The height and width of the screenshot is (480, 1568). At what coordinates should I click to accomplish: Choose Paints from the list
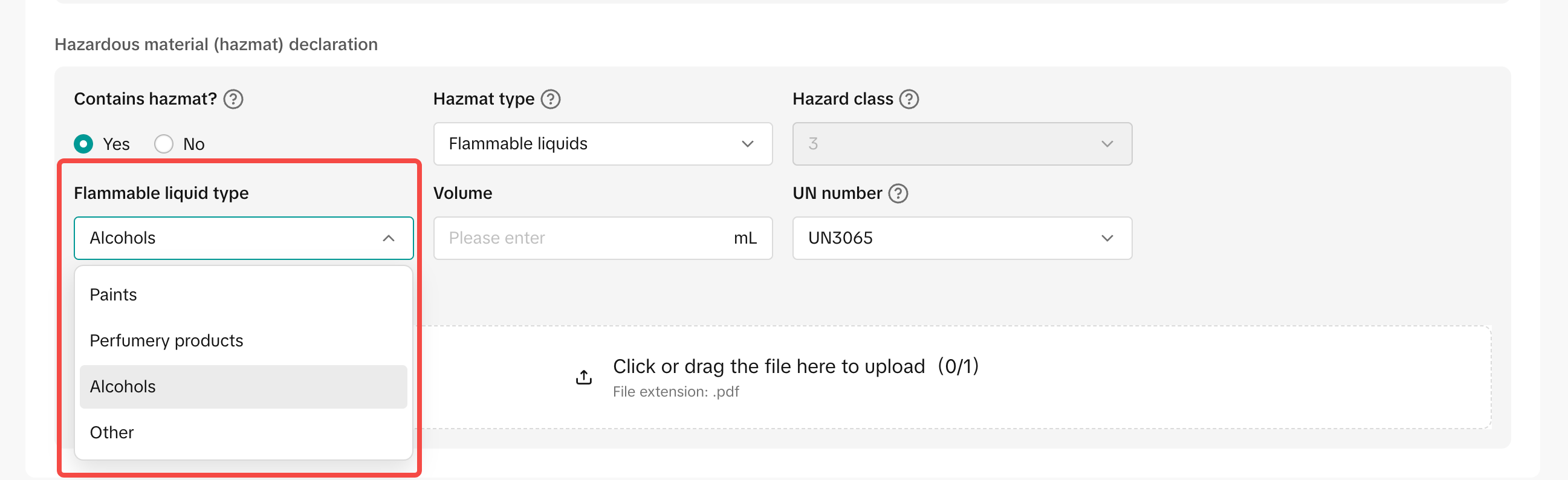tap(114, 295)
